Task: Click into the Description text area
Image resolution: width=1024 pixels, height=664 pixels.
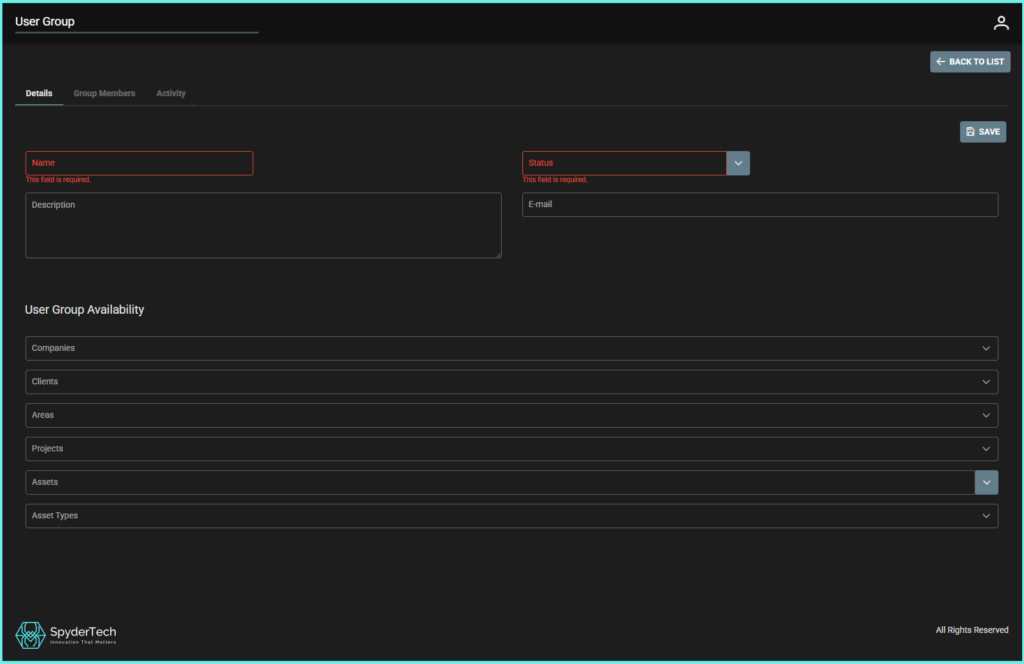Action: pyautogui.click(x=263, y=225)
